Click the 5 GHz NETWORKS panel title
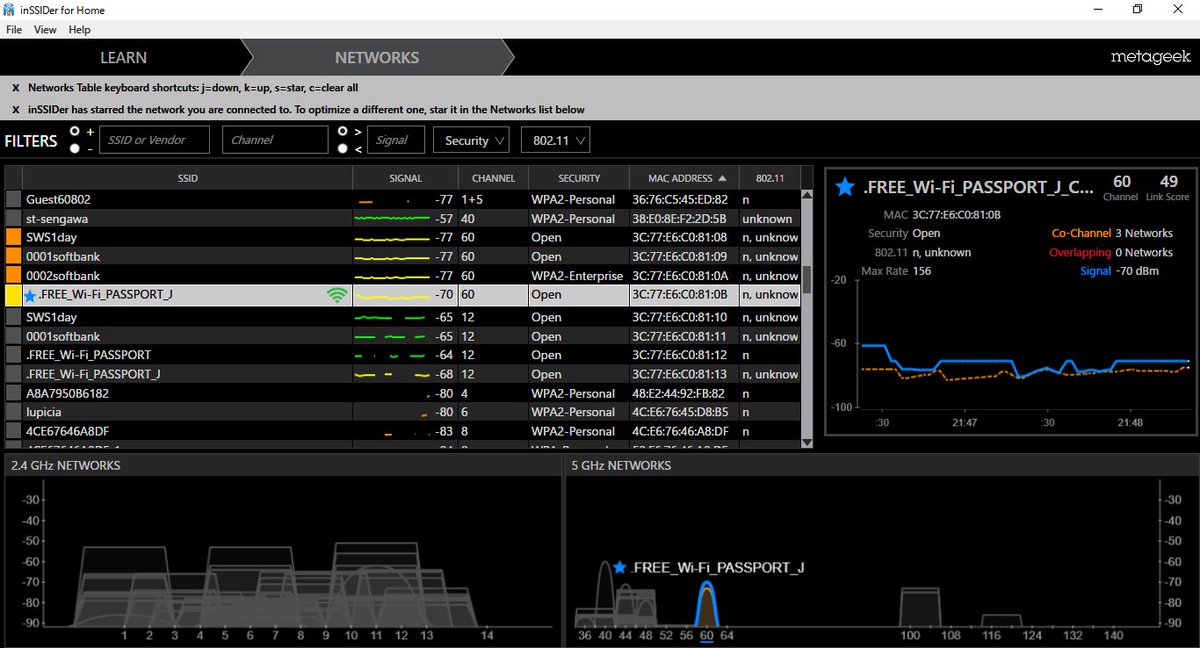This screenshot has width=1200, height=648. 621,466
